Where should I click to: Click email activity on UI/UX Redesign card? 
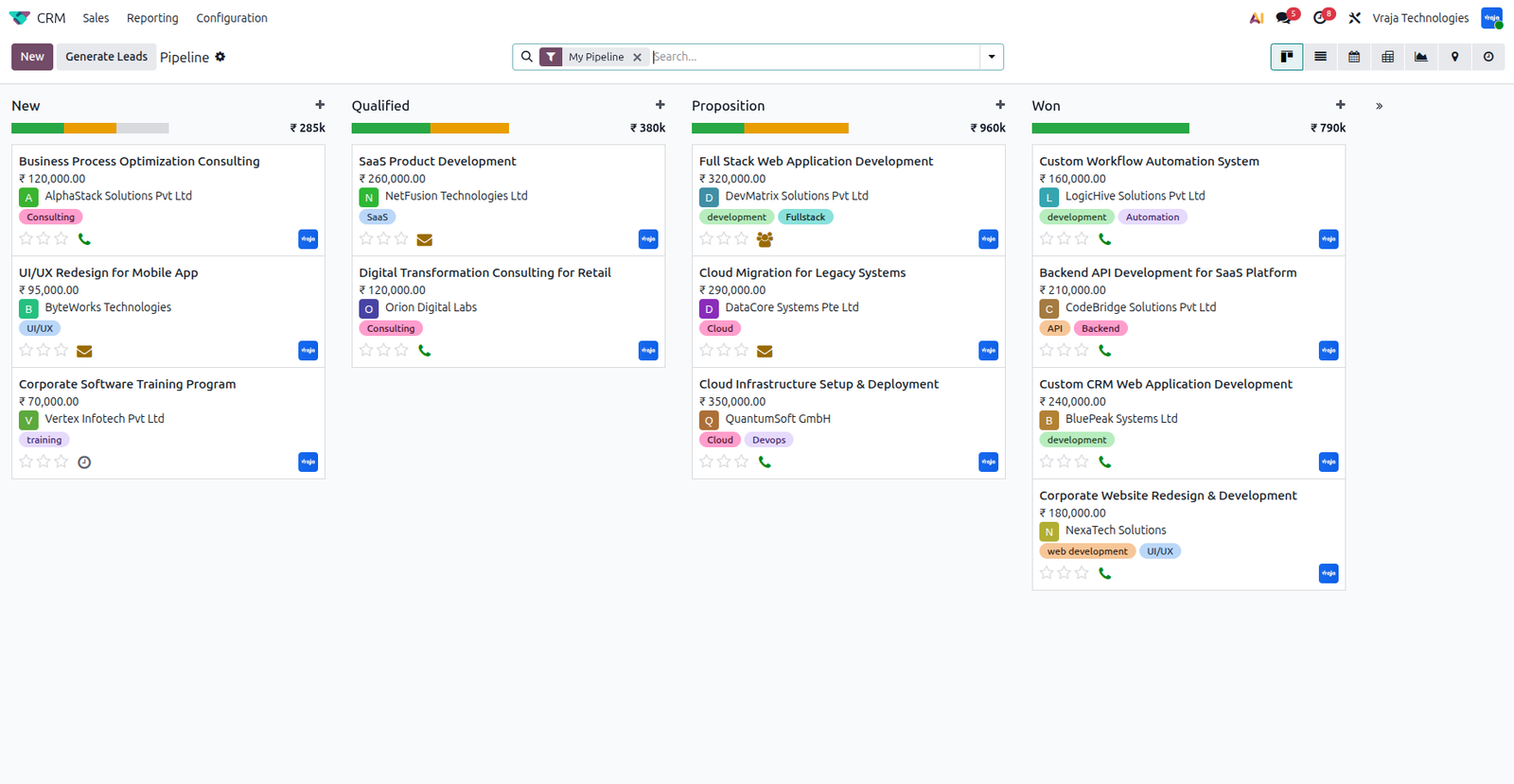(84, 351)
